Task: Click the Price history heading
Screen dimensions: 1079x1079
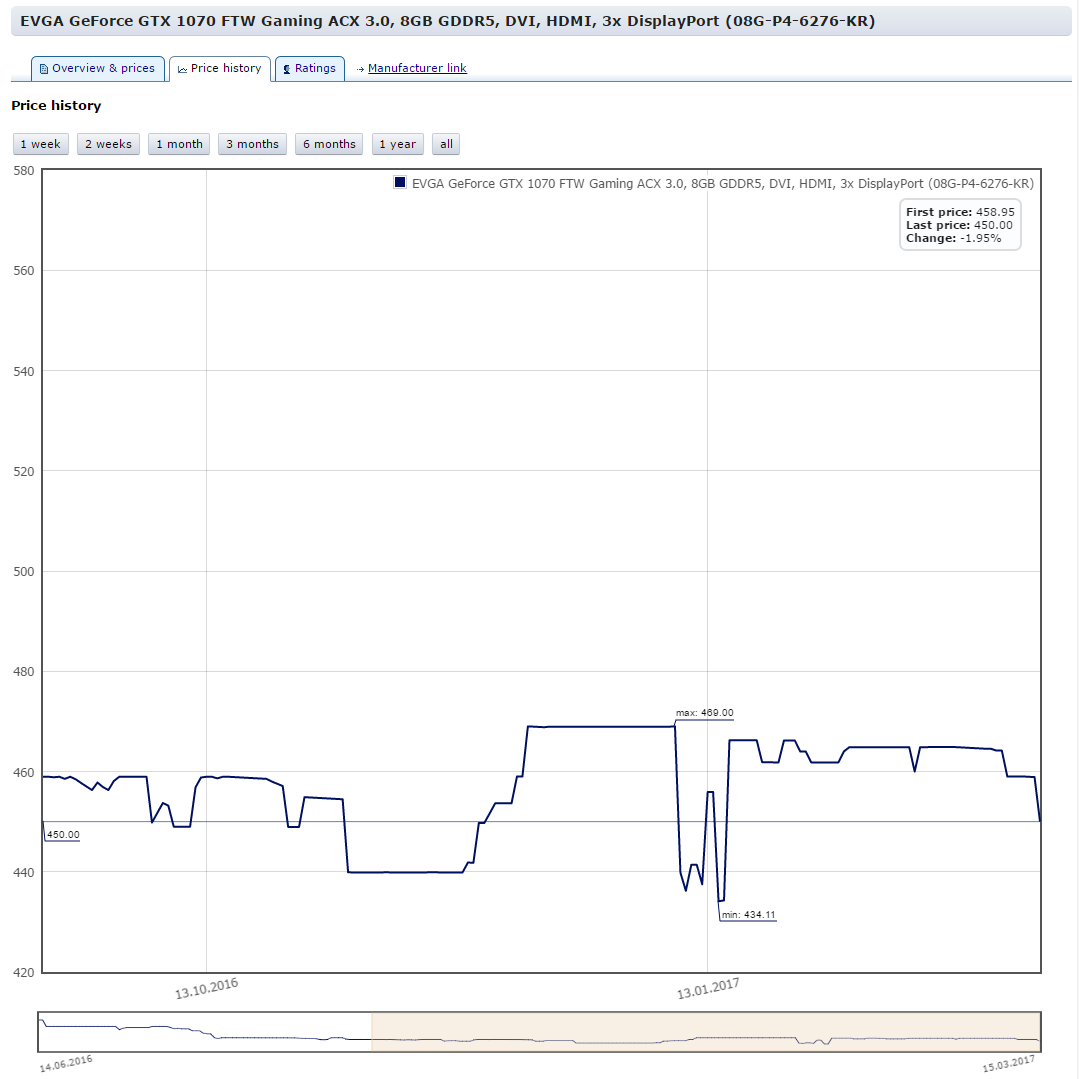Action: click(56, 105)
